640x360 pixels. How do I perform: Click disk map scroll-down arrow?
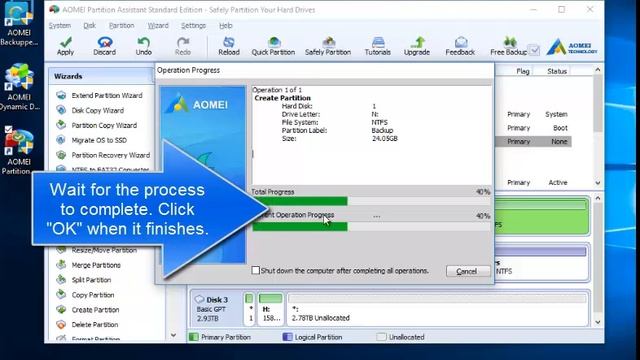pyautogui.click(x=598, y=322)
